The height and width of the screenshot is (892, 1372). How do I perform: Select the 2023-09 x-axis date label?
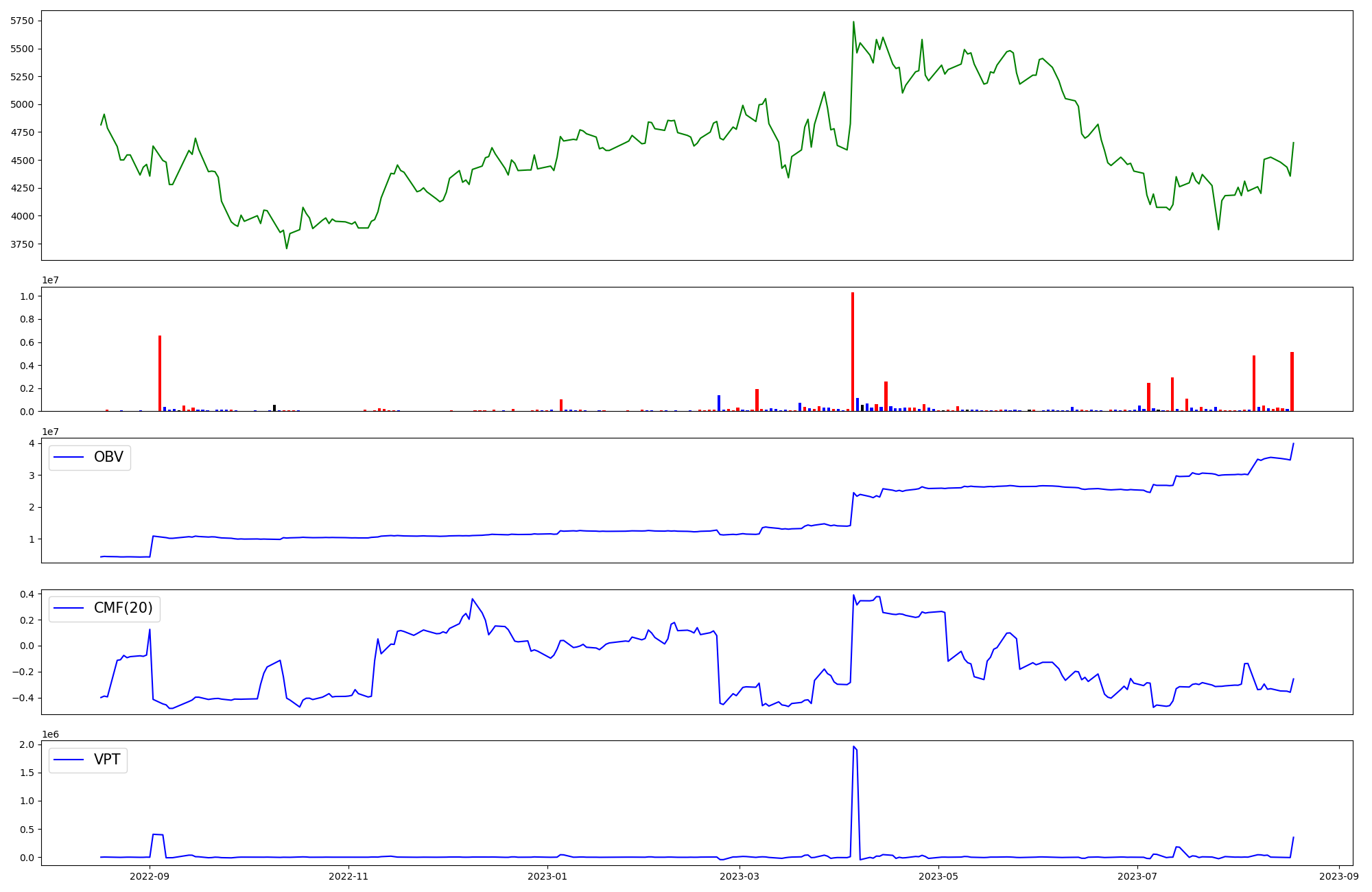tap(1339, 876)
